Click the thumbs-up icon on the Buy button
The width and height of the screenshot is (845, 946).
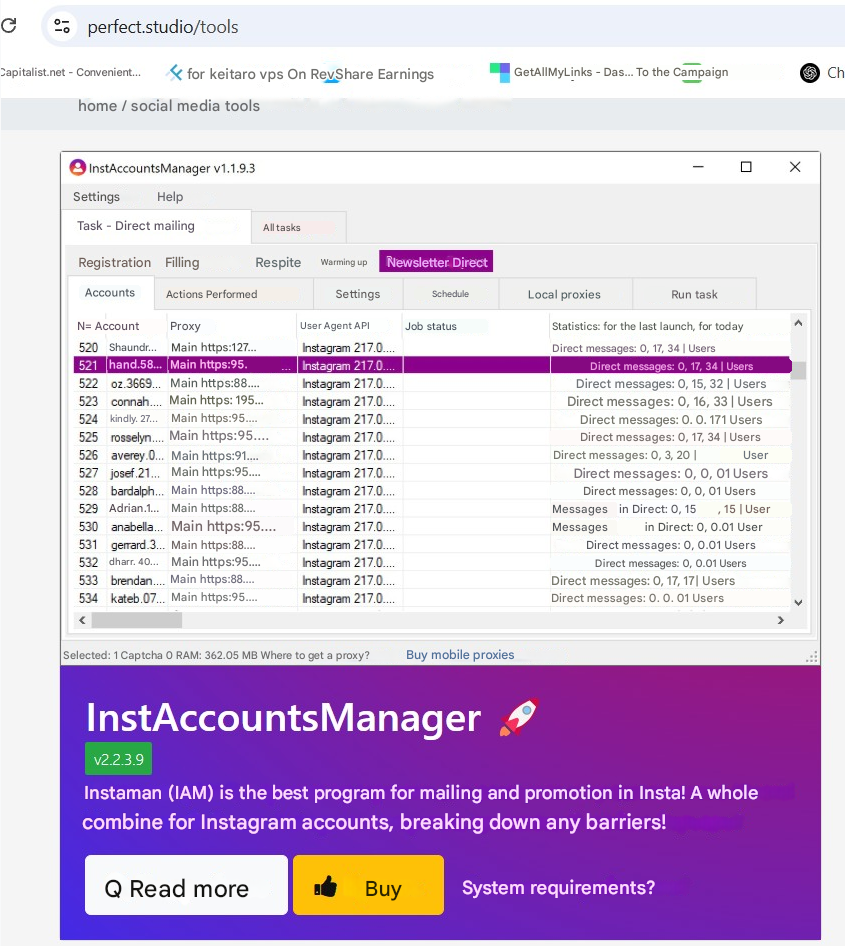326,886
